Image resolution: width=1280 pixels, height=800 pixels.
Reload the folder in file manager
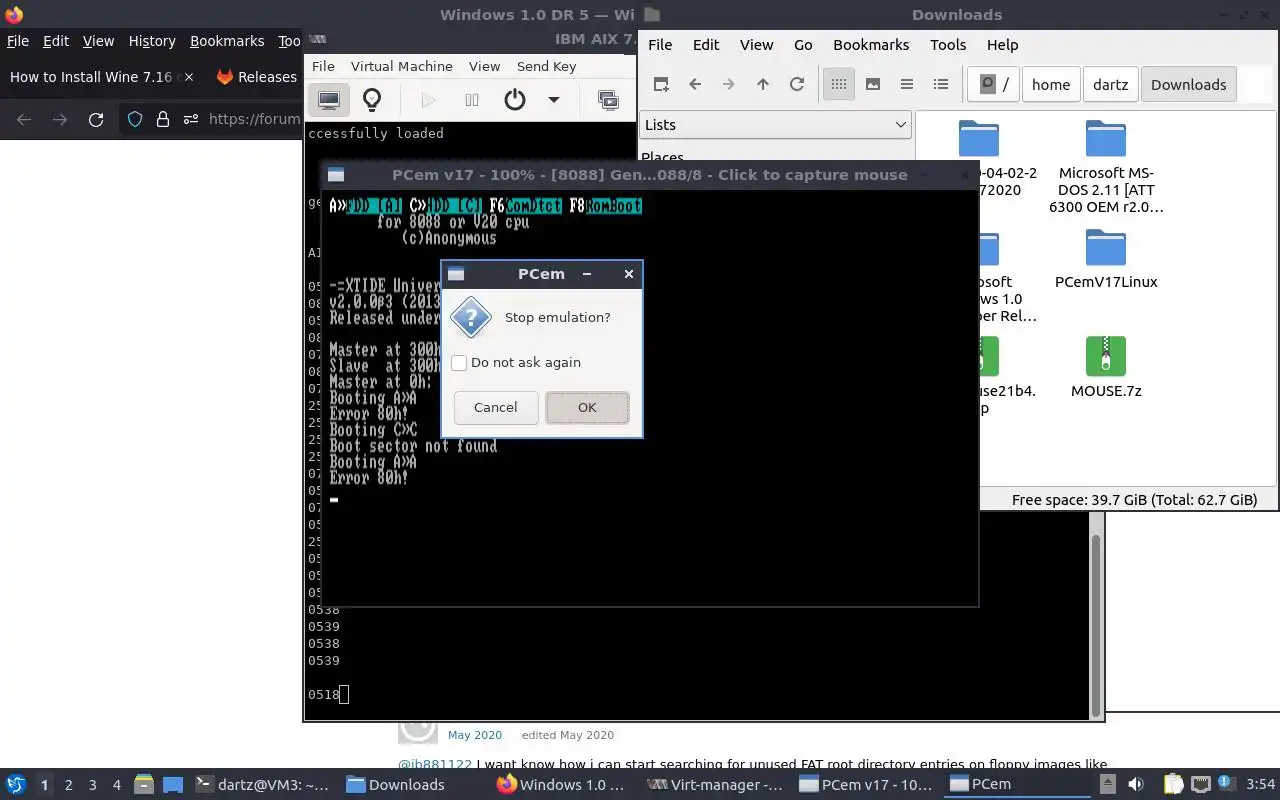pos(797,85)
